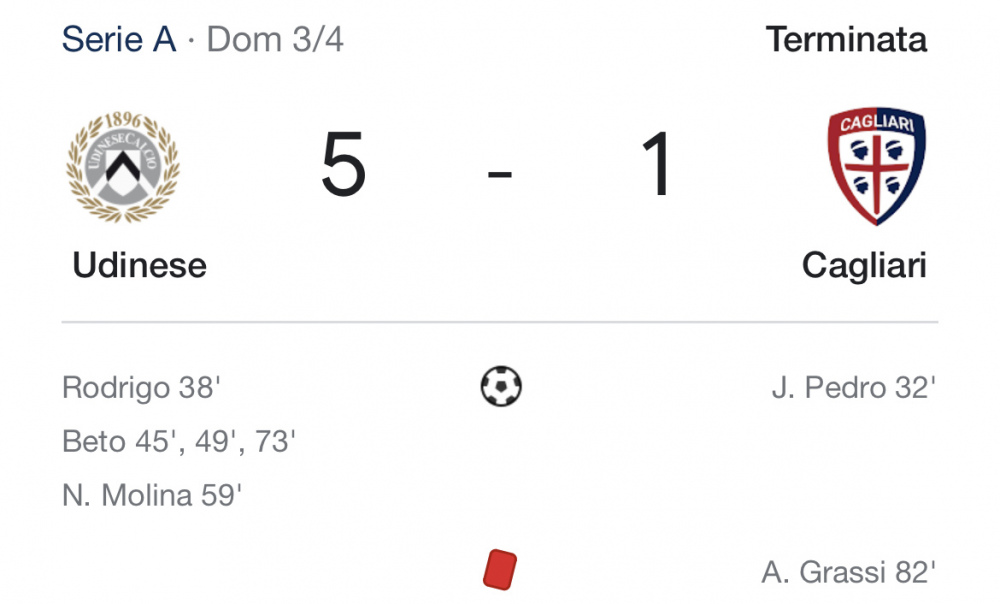Open the Serie A league link

(119, 40)
